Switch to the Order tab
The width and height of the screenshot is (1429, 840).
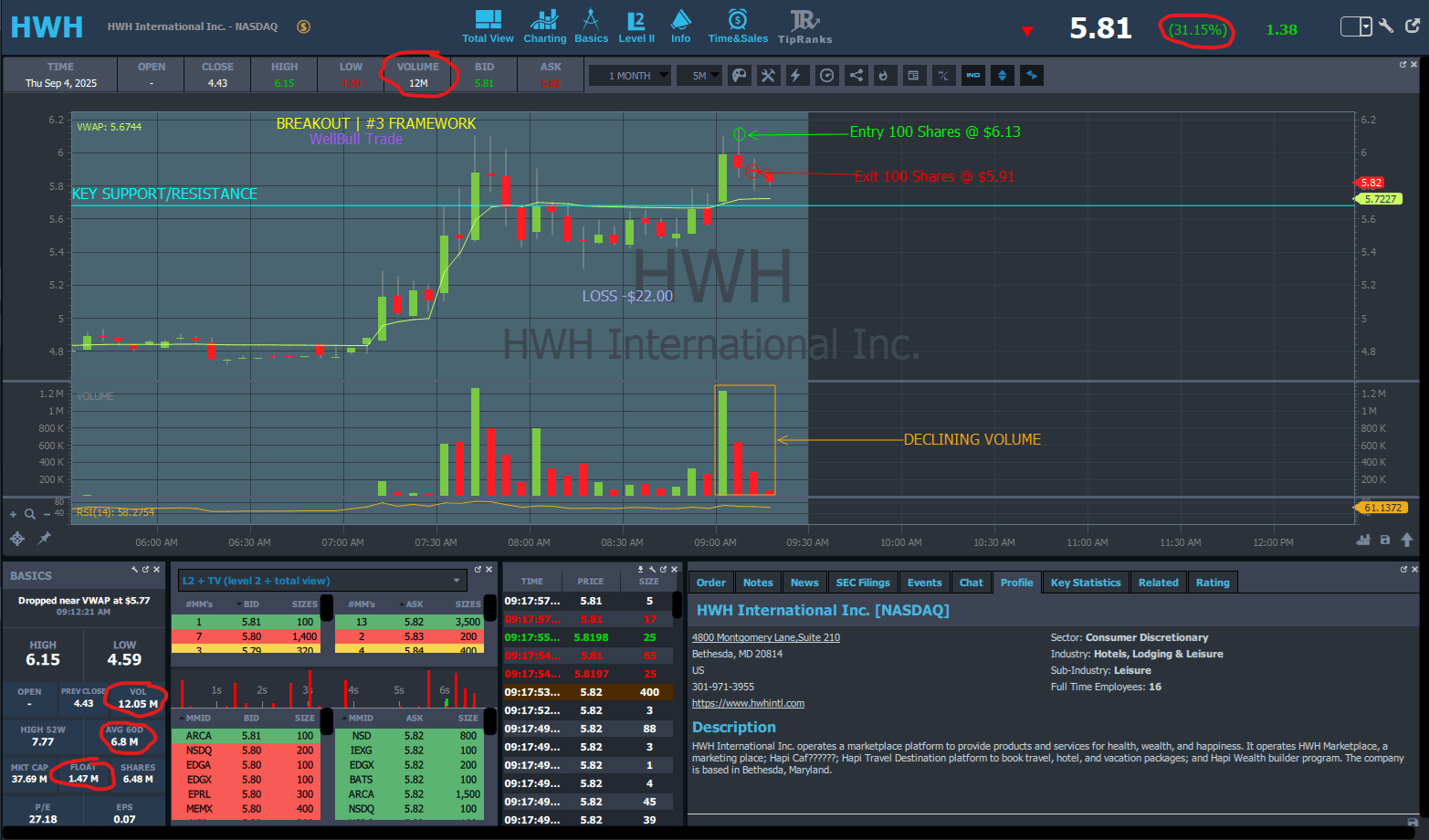pos(711,583)
